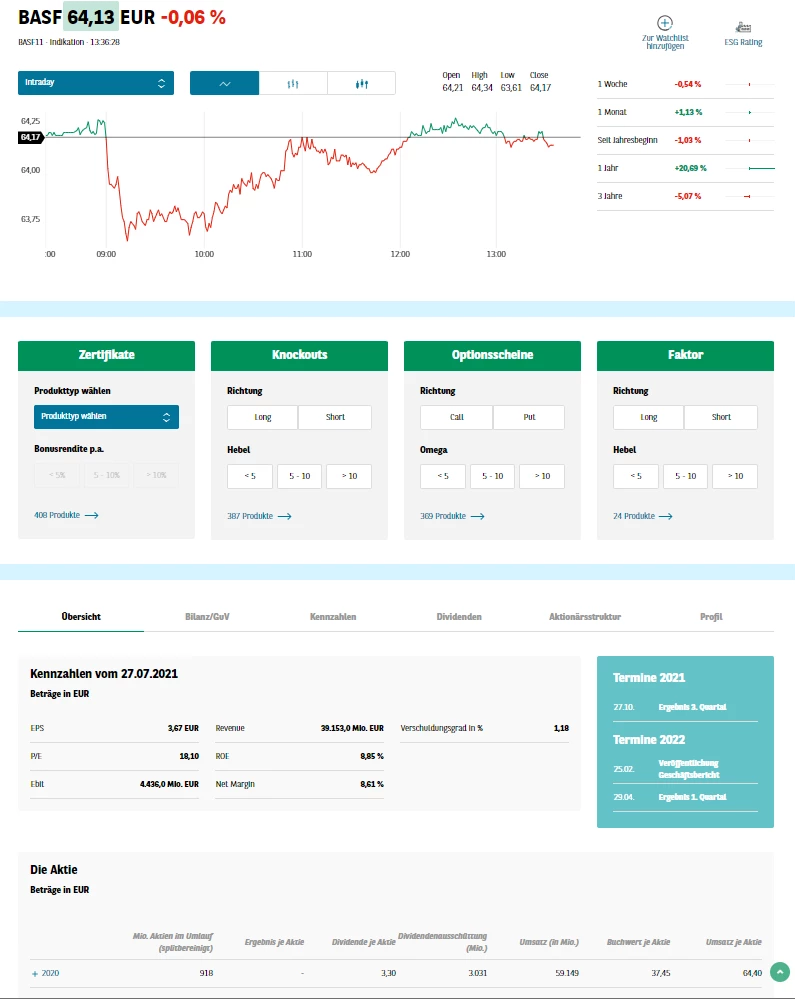Click the 1 Woche performance row

click(x=686, y=84)
